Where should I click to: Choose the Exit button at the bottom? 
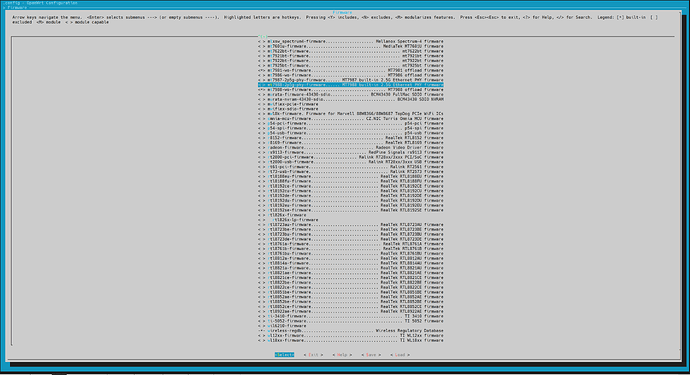click(313, 355)
